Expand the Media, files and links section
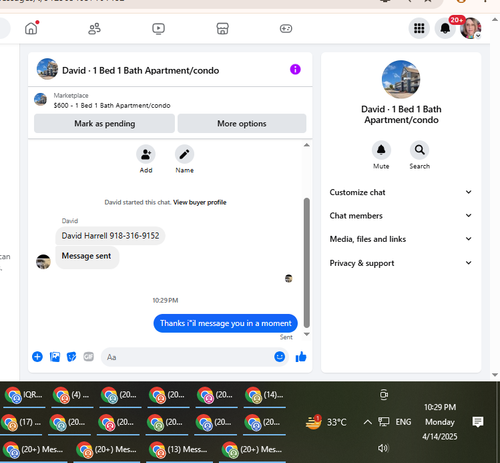Screen dimensions: 500x463 tap(401, 239)
